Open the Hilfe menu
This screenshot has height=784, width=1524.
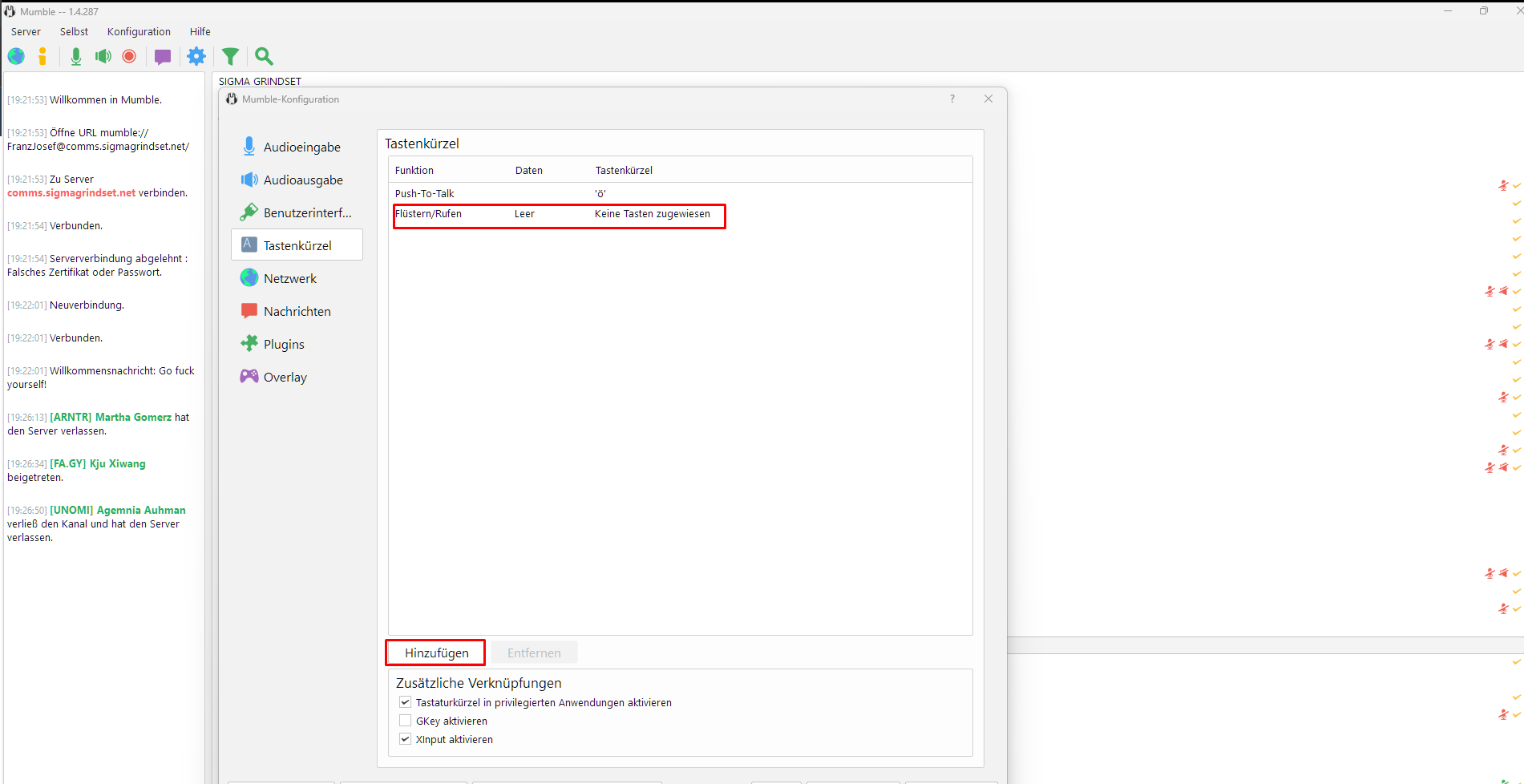200,32
